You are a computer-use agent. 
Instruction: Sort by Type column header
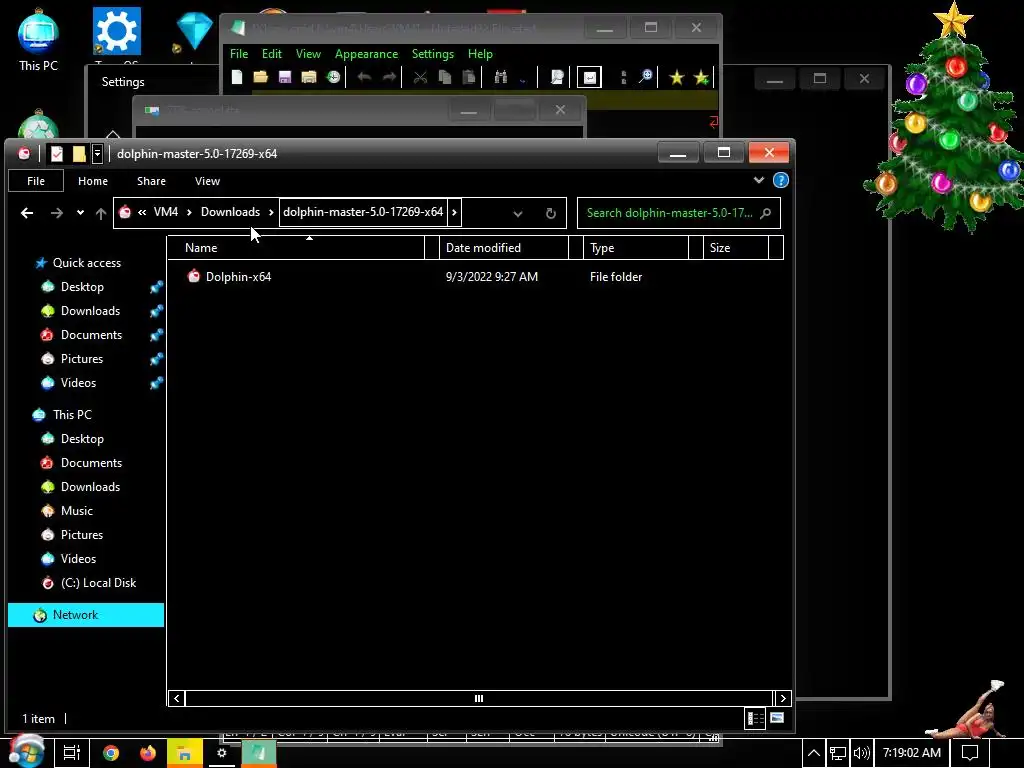636,248
